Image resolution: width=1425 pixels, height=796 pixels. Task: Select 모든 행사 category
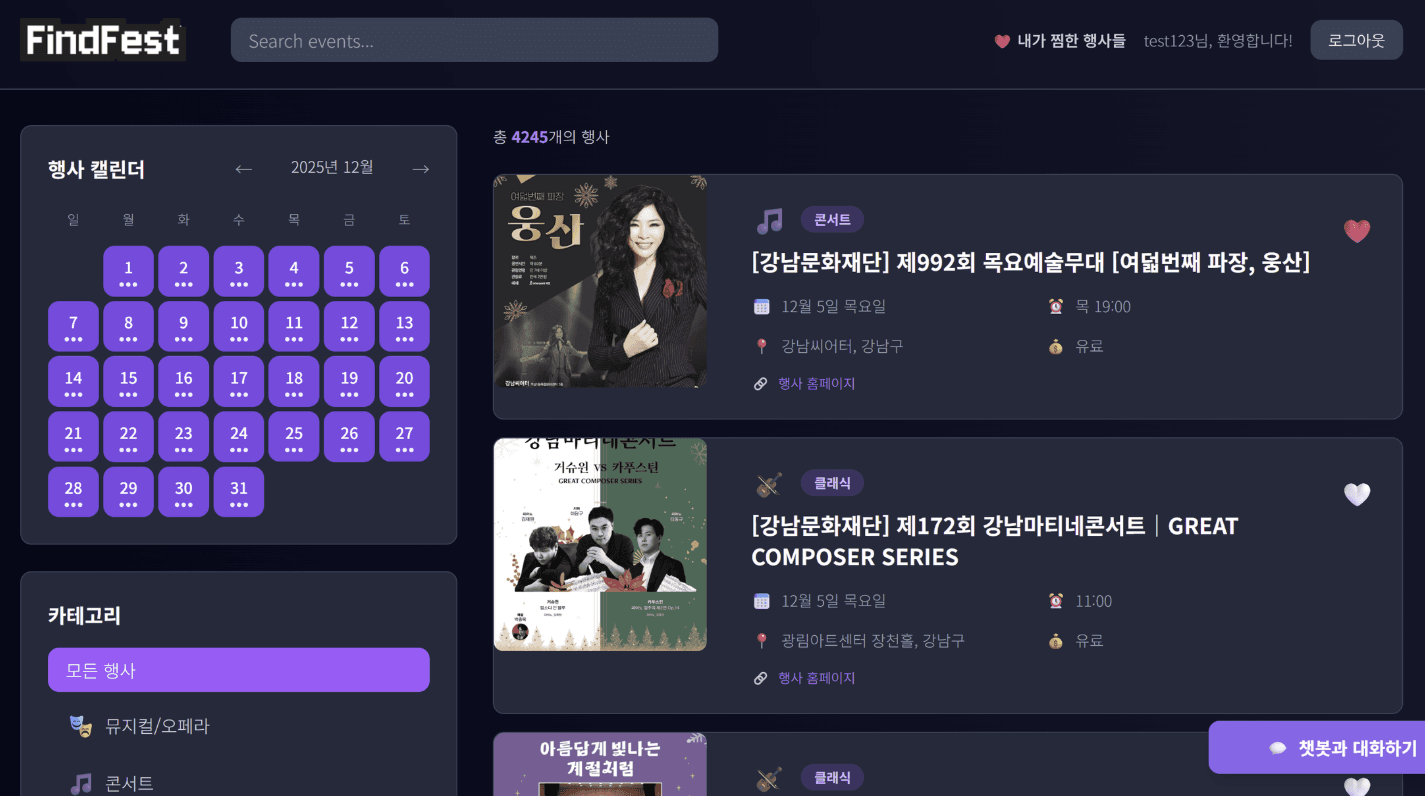pyautogui.click(x=239, y=670)
